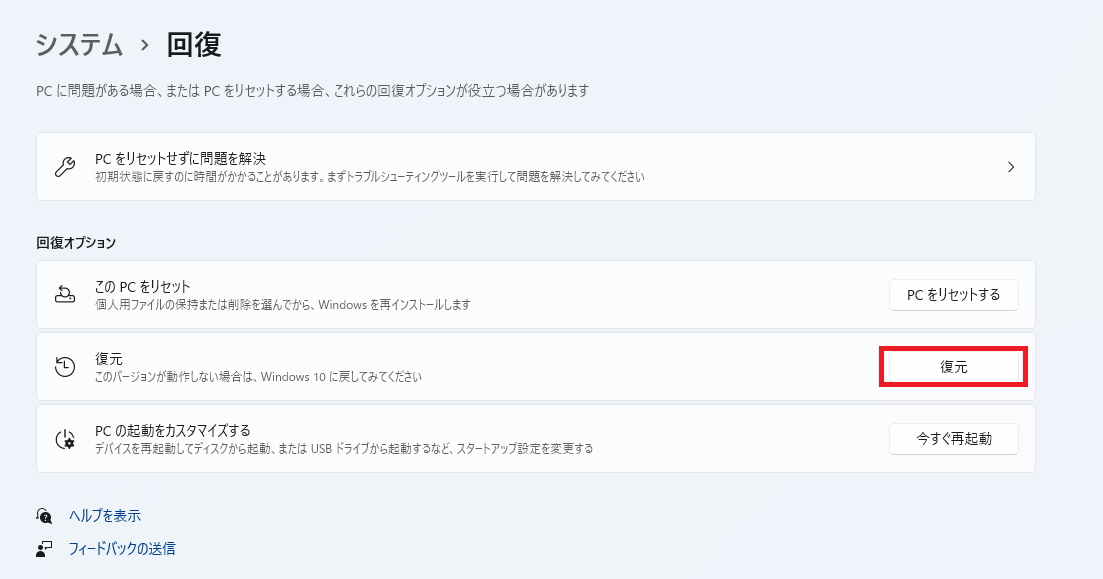
Task: Select the feedback speech icon
Action: pos(42,548)
